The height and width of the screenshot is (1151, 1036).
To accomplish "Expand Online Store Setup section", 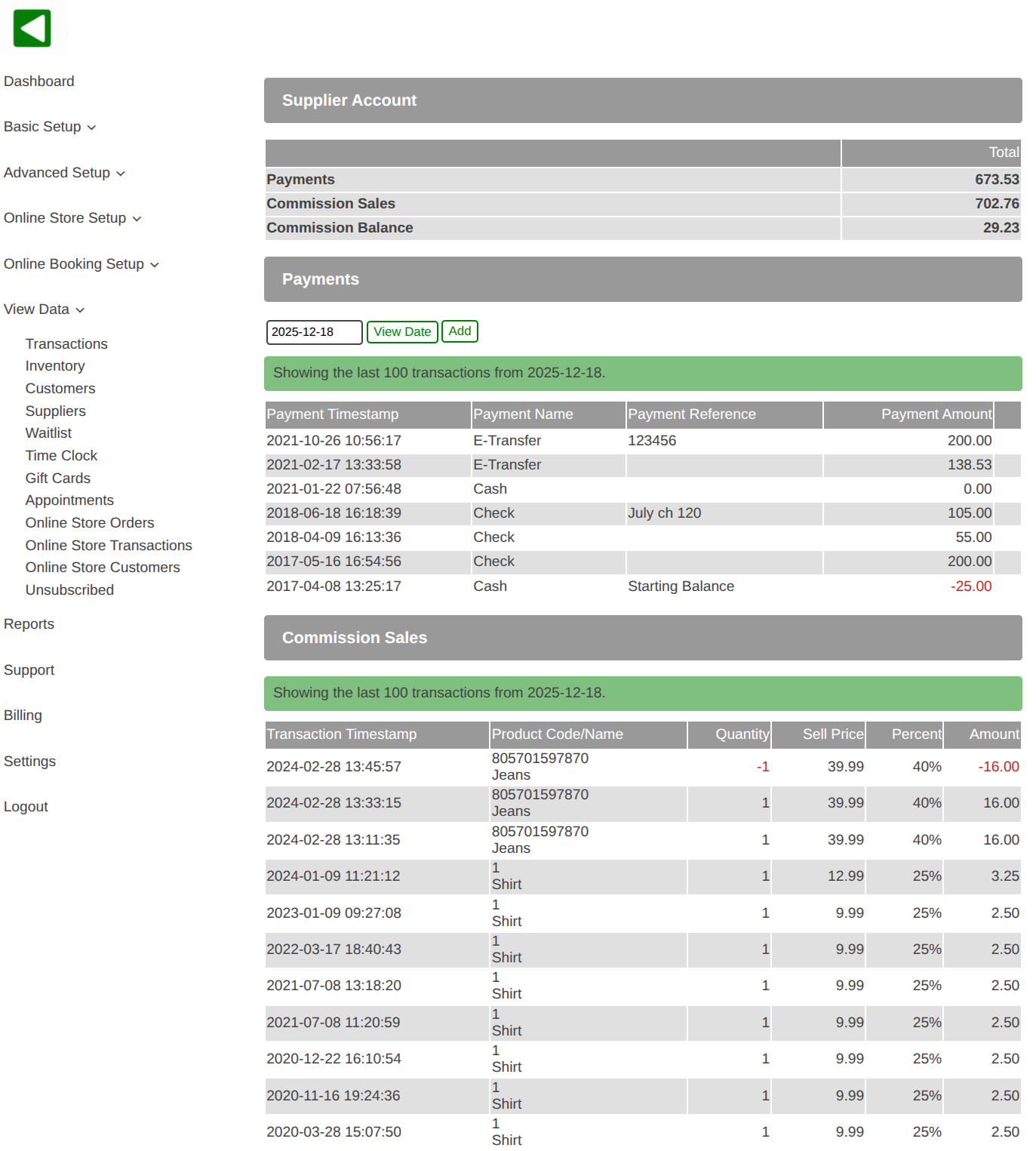I will 72,218.
